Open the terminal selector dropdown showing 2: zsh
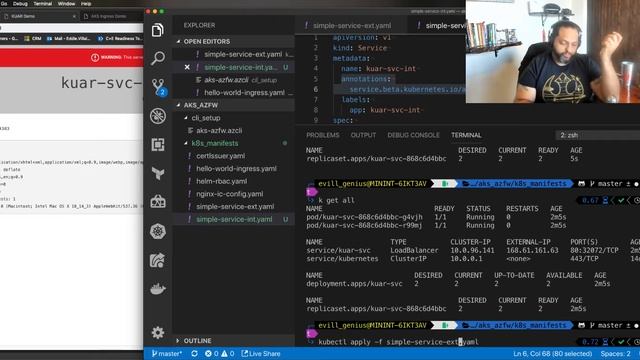Viewport: 640px width, 360px height. tap(598, 135)
